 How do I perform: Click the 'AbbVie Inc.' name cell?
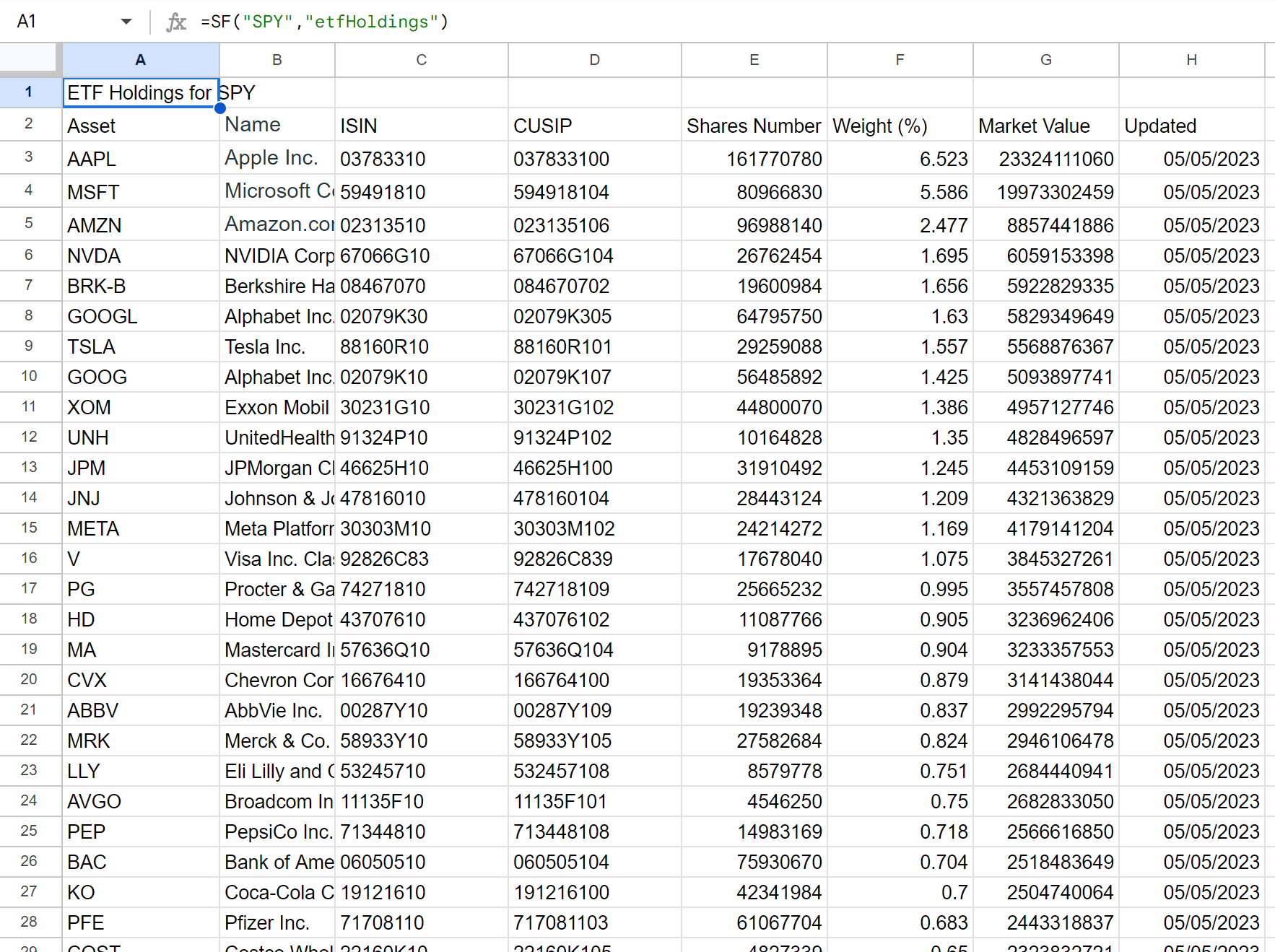(x=277, y=710)
